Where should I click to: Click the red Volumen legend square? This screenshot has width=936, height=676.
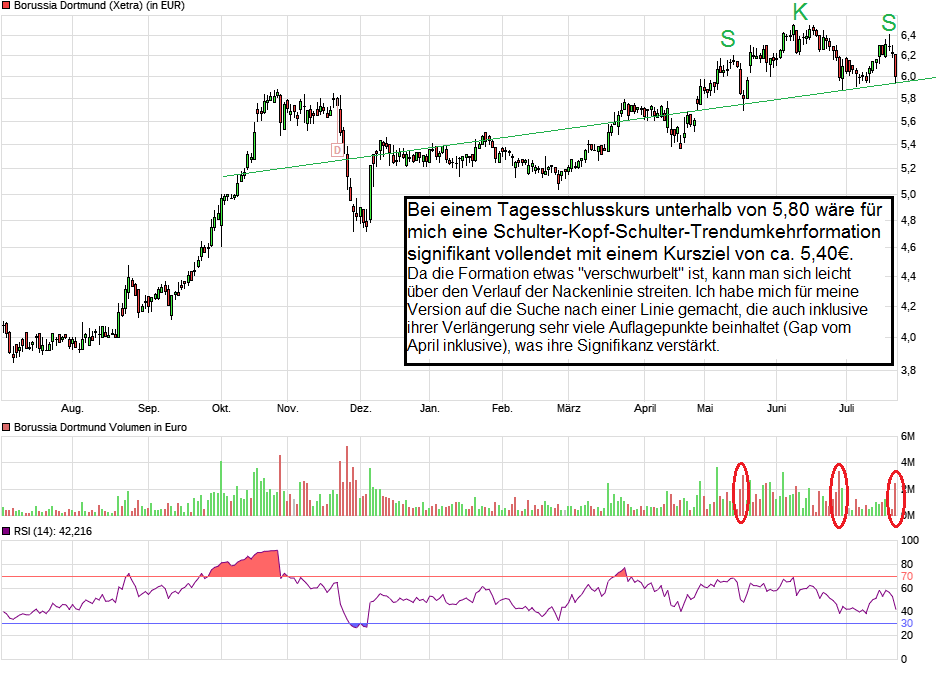click(7, 428)
